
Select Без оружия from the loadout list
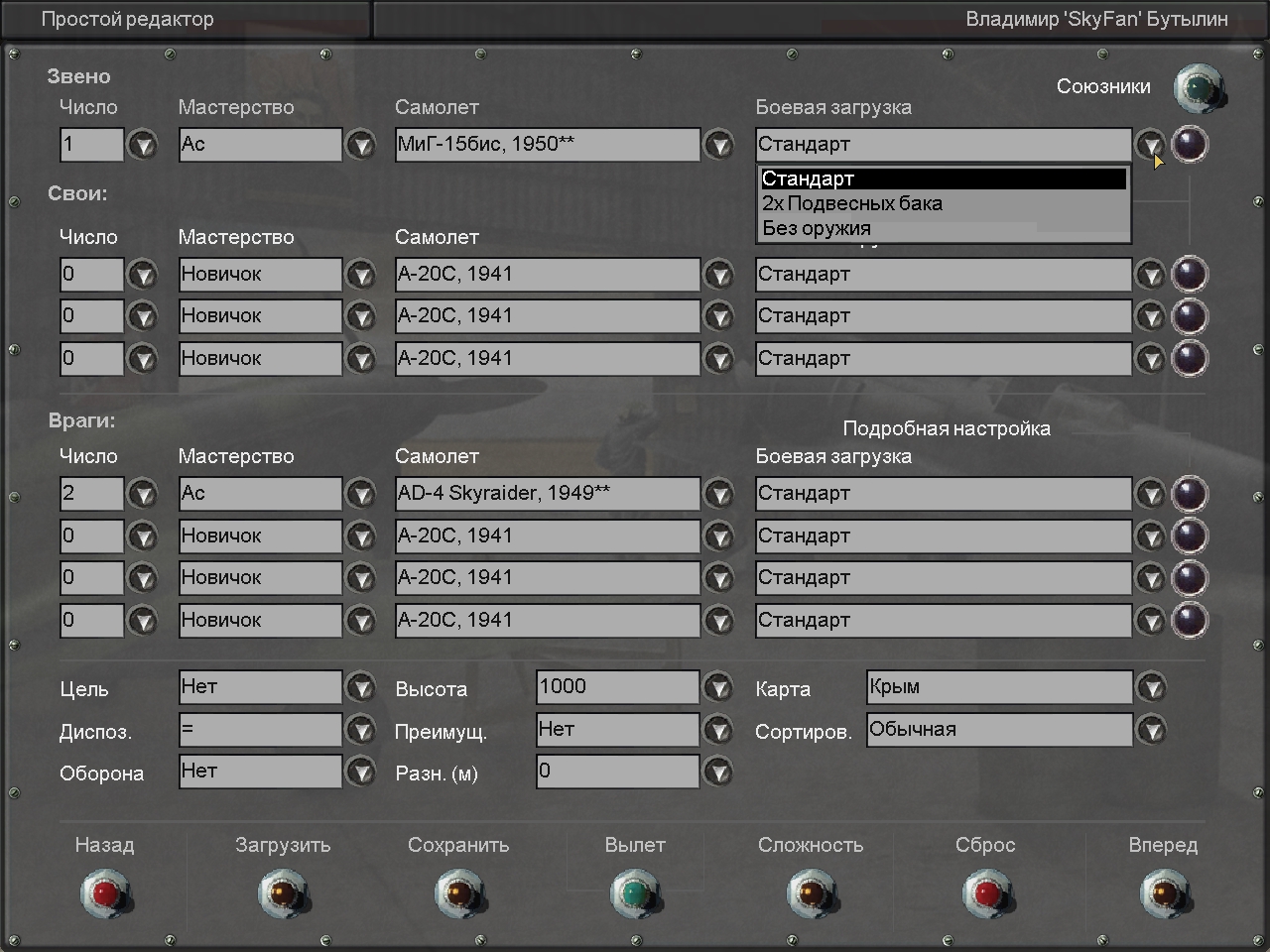click(x=944, y=228)
